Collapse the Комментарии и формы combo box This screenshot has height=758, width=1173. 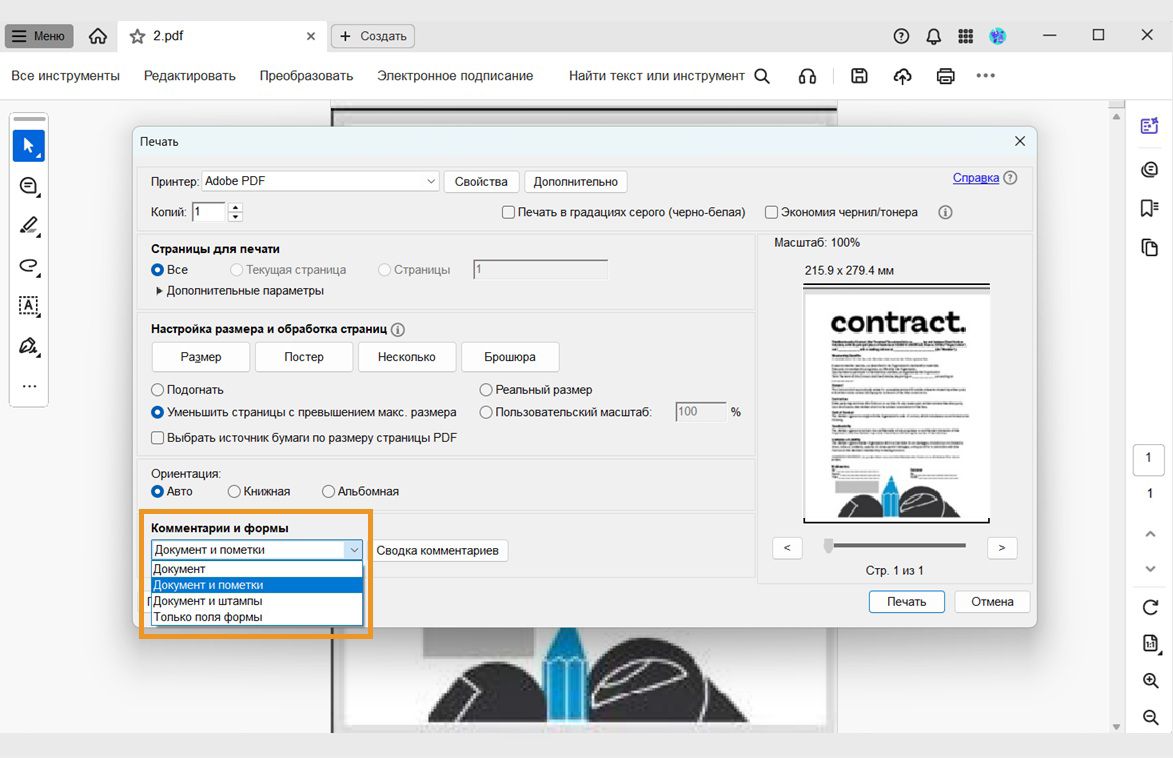(257, 550)
